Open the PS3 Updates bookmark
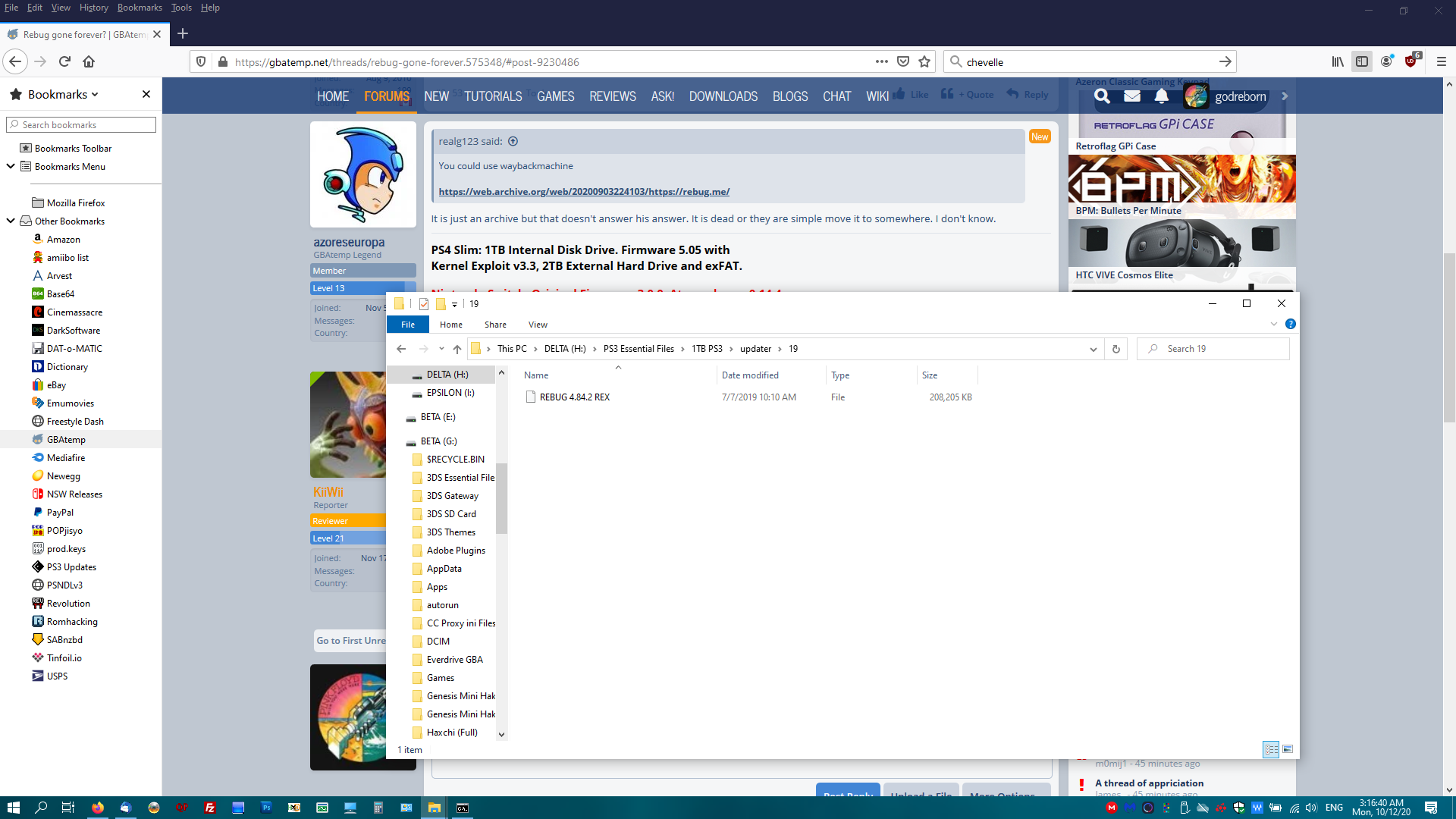 [71, 567]
